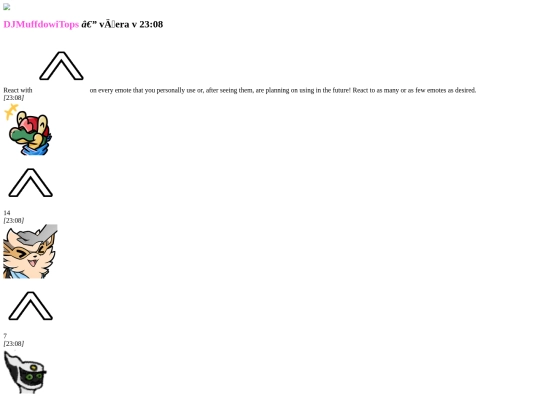The height and width of the screenshot is (405, 540).
Task: Click the reaction count 7
Action: tap(5, 336)
